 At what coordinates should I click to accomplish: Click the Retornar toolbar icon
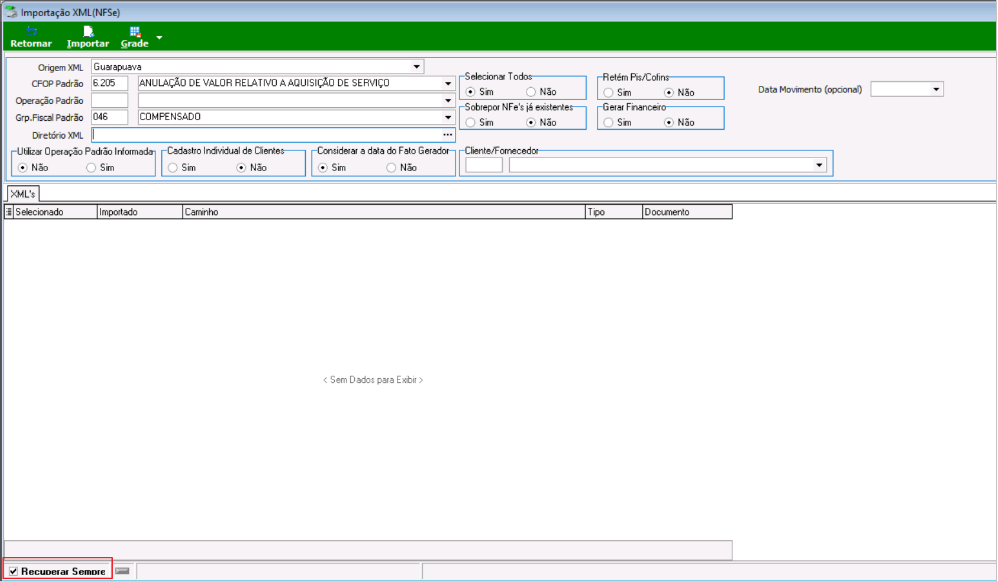(31, 37)
